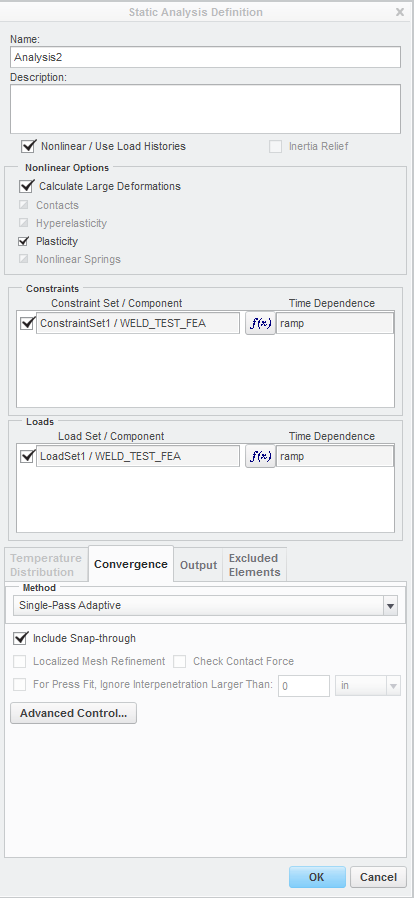Viewport: 414px width, 898px height.
Task: Close the Static Analysis Definition dialog
Action: click(x=400, y=12)
